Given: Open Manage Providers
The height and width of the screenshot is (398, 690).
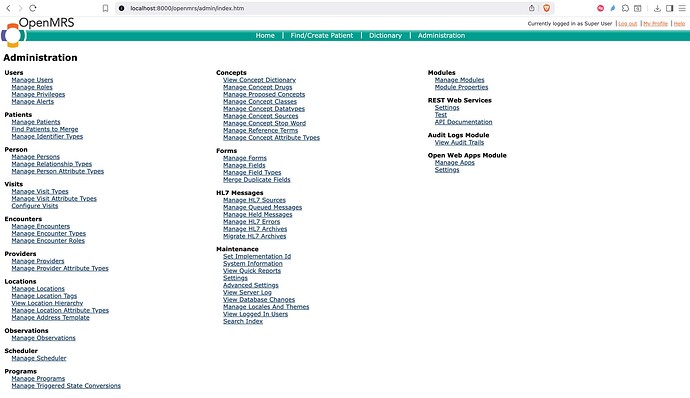Looking at the screenshot, I should tap(38, 261).
